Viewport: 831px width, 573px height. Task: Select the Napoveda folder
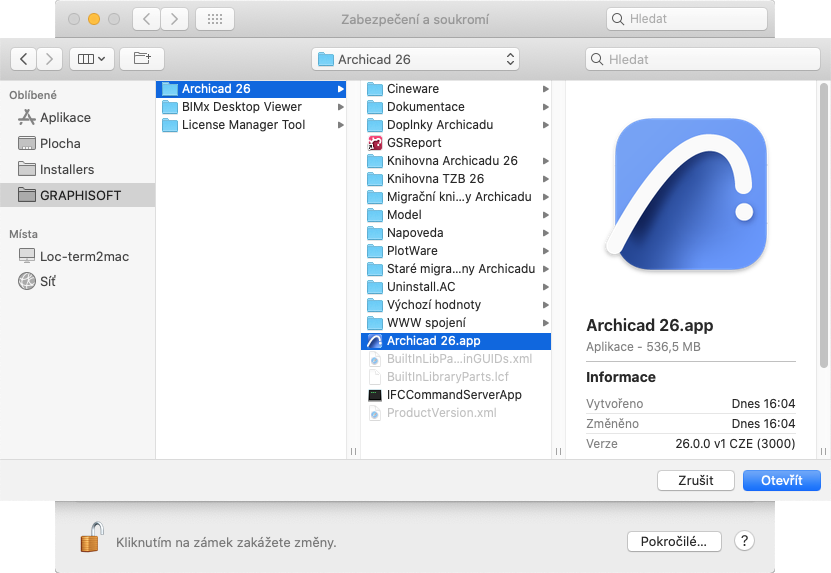(456, 233)
